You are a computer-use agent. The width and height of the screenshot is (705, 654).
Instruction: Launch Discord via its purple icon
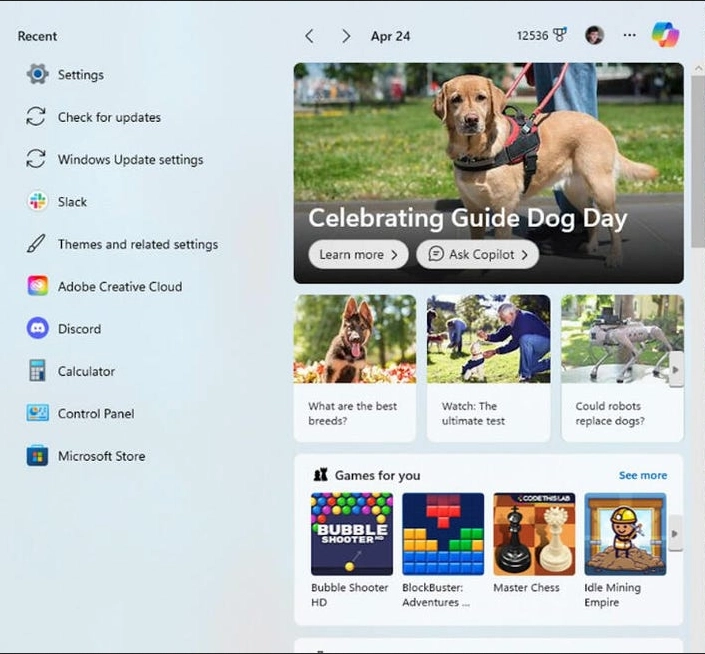click(37, 328)
